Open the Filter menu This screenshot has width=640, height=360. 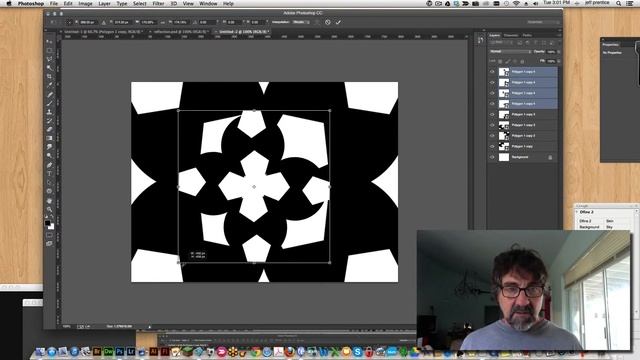point(158,4)
